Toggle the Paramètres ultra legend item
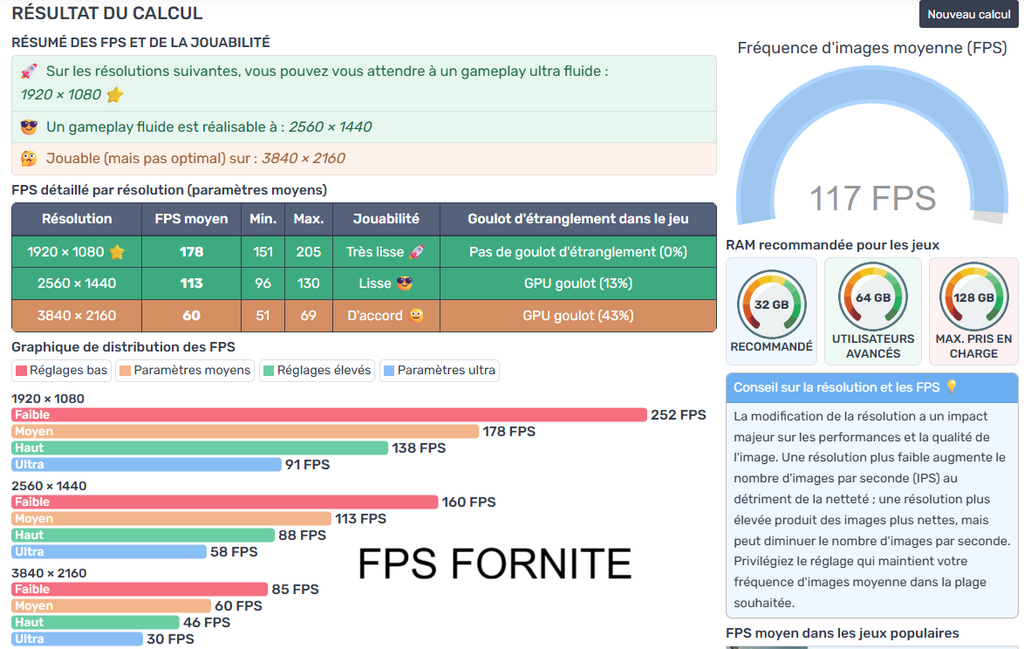The height and width of the screenshot is (649, 1024). 439,370
